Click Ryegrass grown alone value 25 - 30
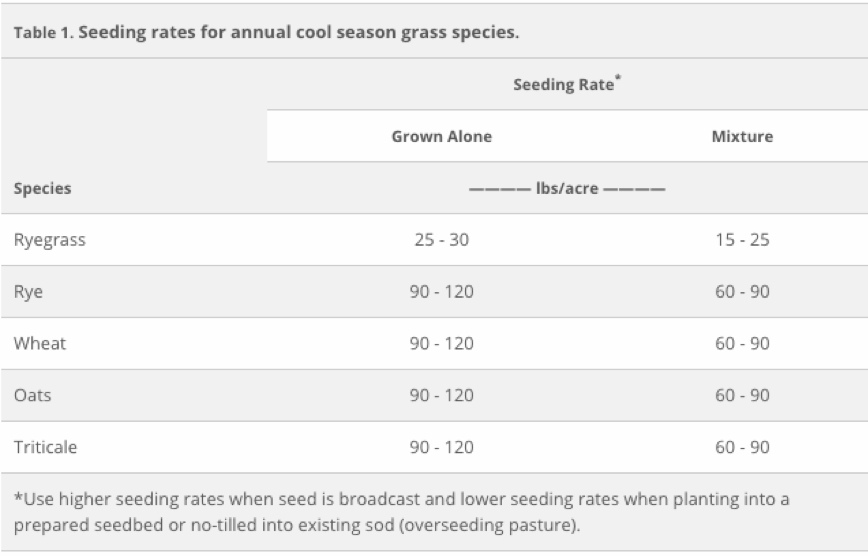This screenshot has width=868, height=556. coord(442,240)
